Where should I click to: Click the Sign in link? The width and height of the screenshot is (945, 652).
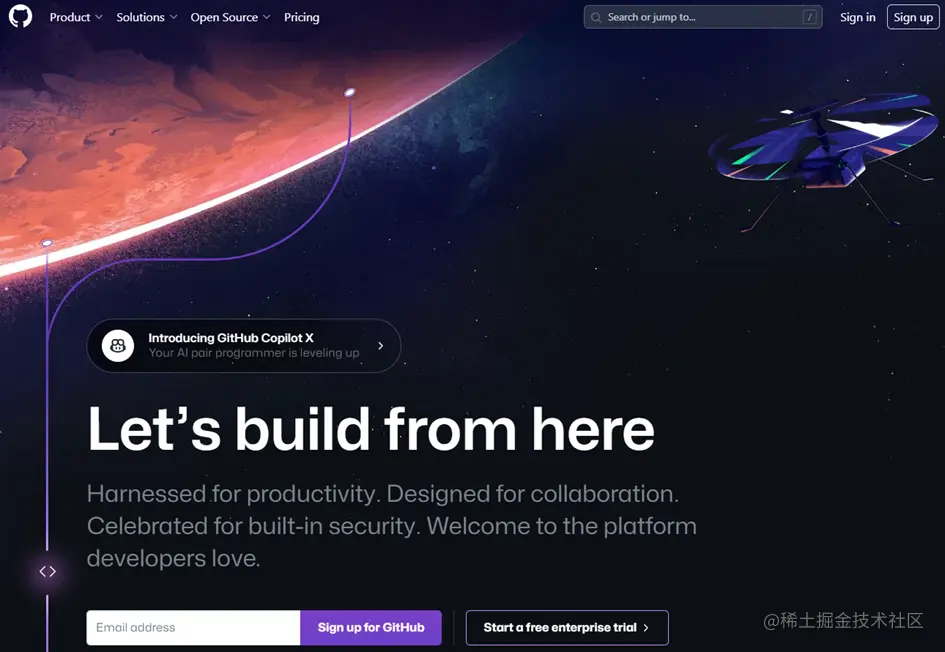click(x=858, y=17)
